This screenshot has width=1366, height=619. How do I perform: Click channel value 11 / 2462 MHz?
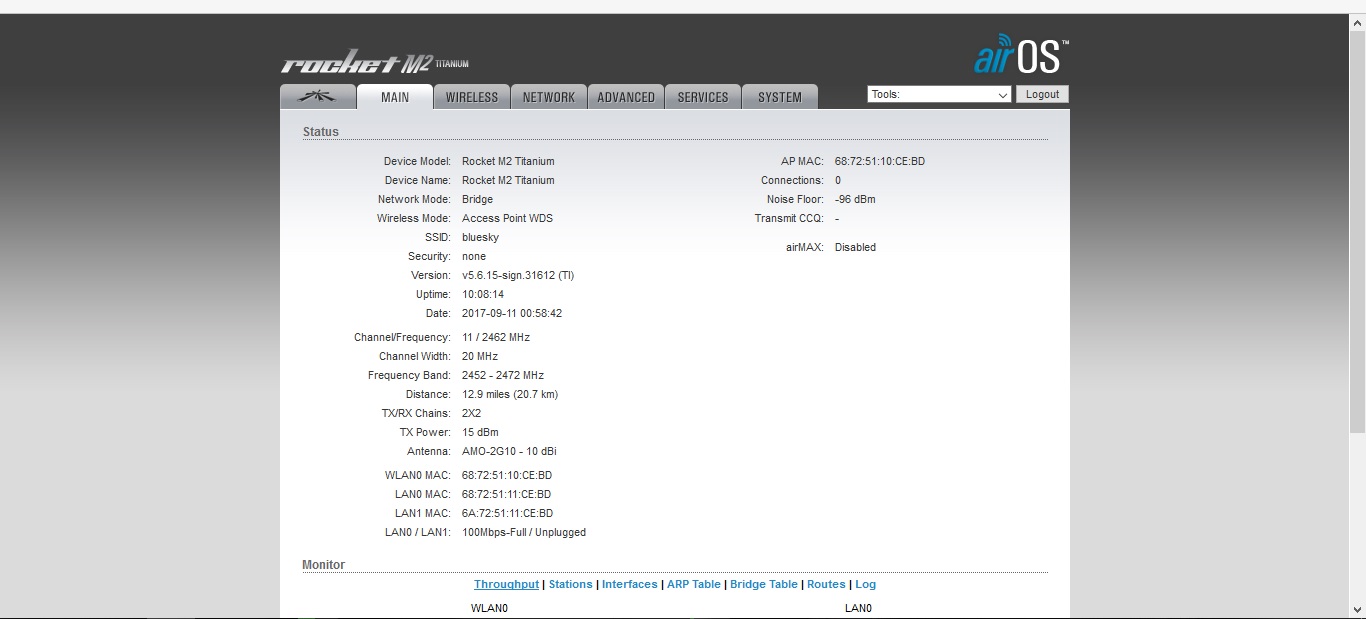coord(496,337)
